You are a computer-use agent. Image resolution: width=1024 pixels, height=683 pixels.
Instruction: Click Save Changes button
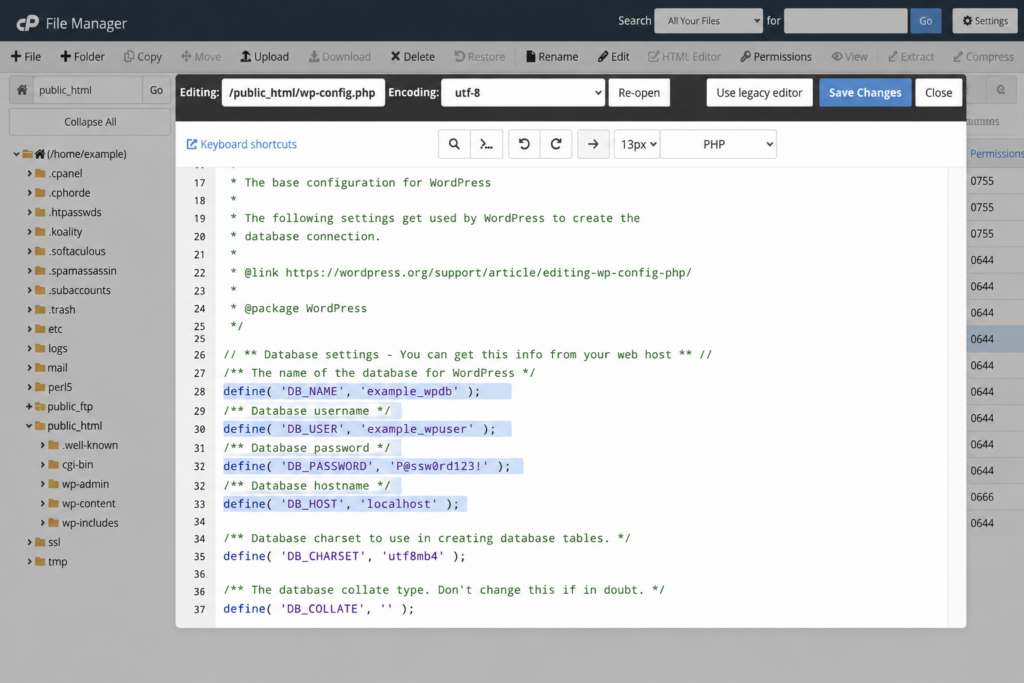click(865, 93)
